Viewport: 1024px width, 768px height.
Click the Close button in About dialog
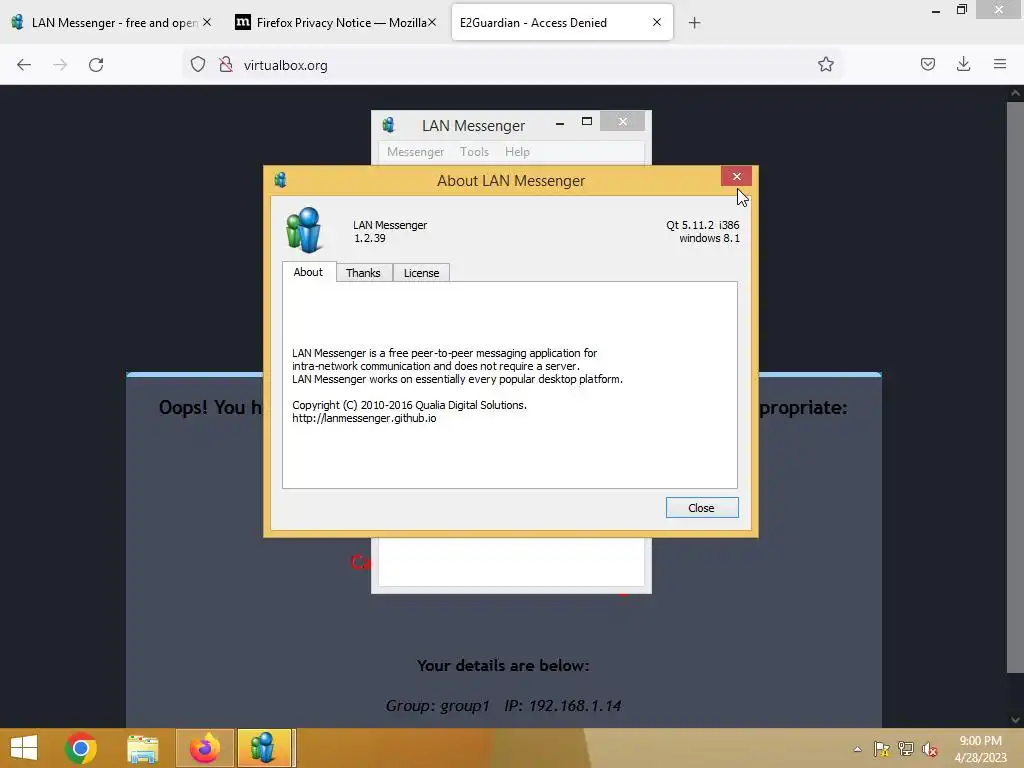[x=702, y=507]
